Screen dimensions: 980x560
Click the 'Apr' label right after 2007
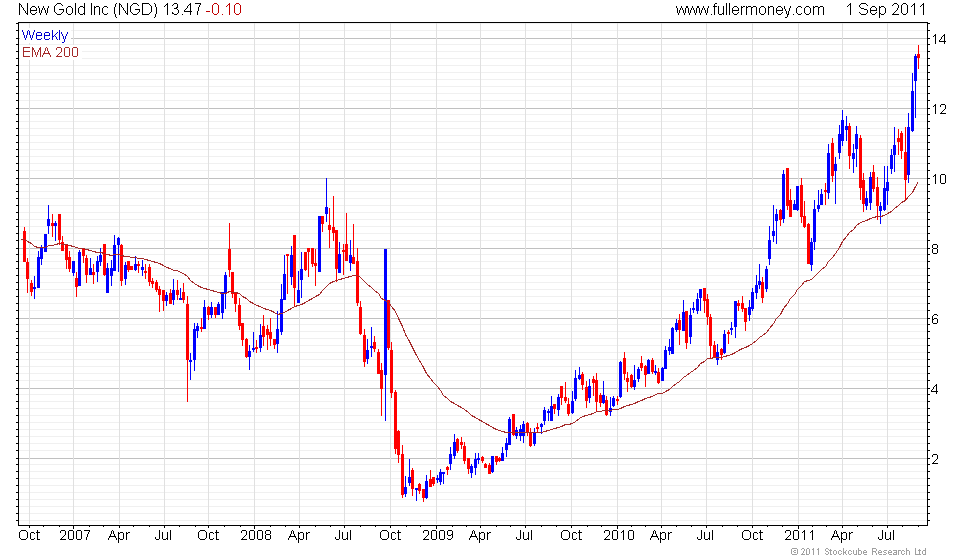click(119, 535)
